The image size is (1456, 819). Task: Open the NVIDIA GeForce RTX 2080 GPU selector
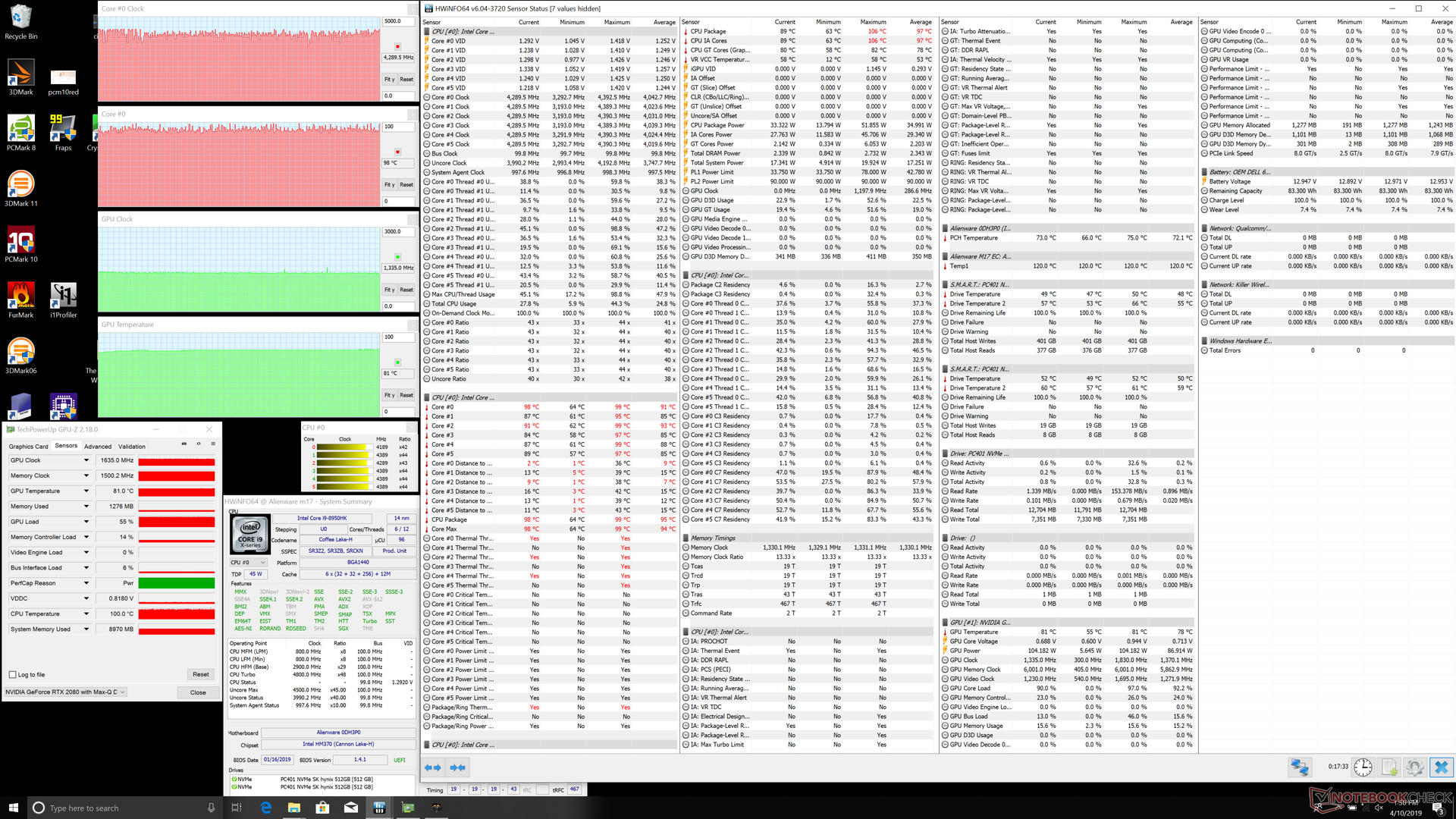coord(65,692)
